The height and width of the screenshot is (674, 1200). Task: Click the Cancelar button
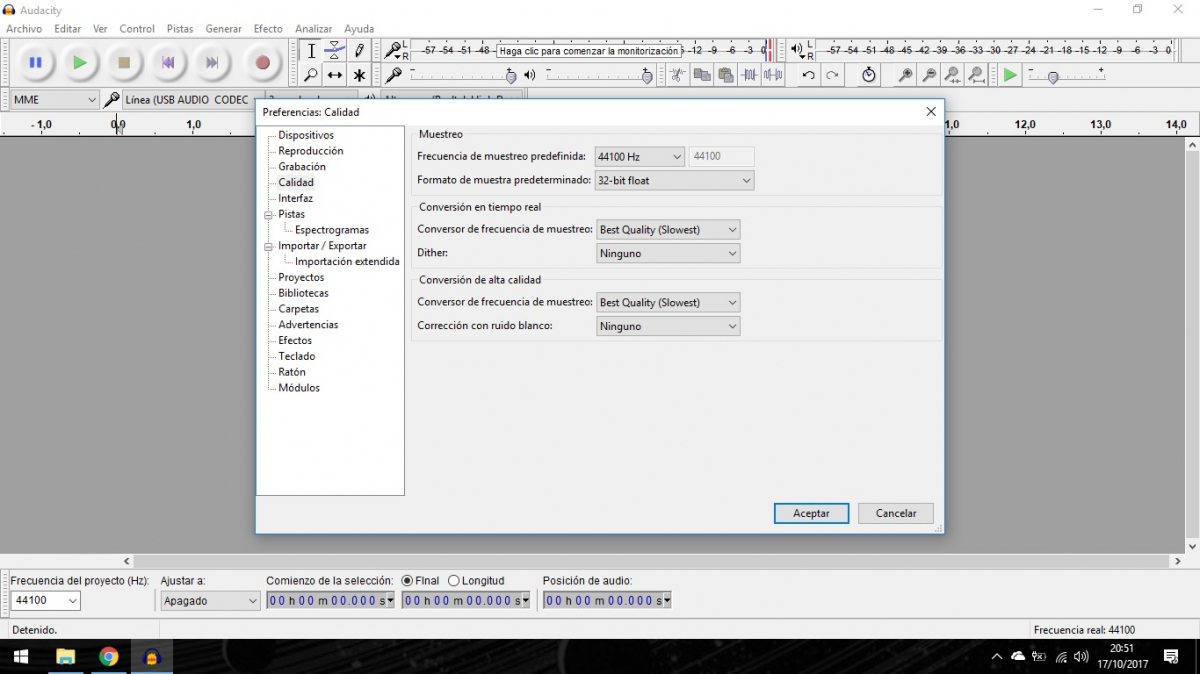click(895, 513)
